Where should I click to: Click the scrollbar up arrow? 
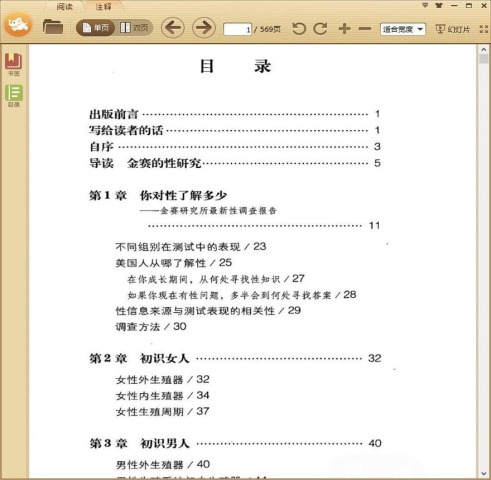coord(484,50)
